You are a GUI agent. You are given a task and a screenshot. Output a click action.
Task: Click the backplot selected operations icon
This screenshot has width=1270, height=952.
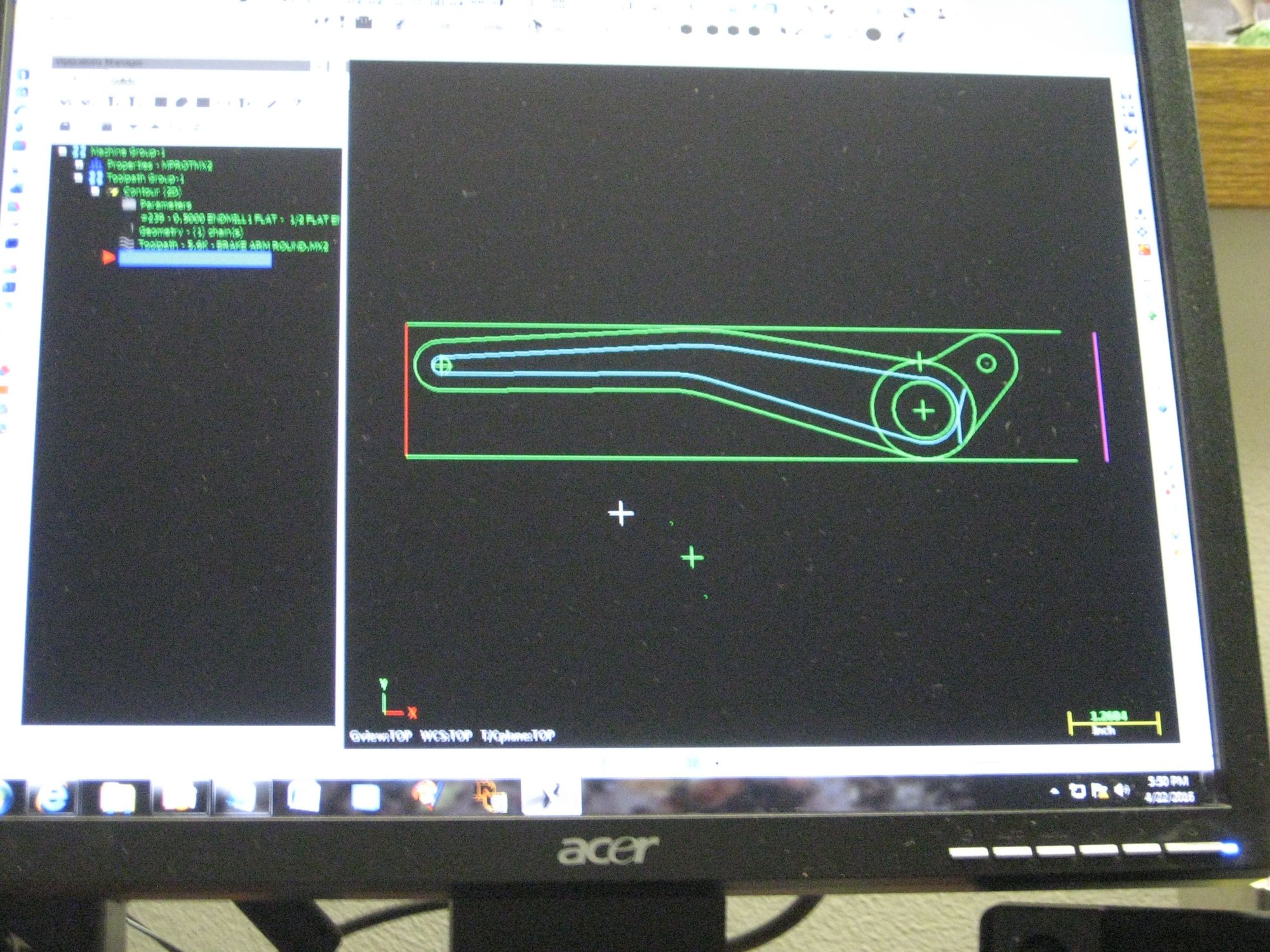coord(161,102)
